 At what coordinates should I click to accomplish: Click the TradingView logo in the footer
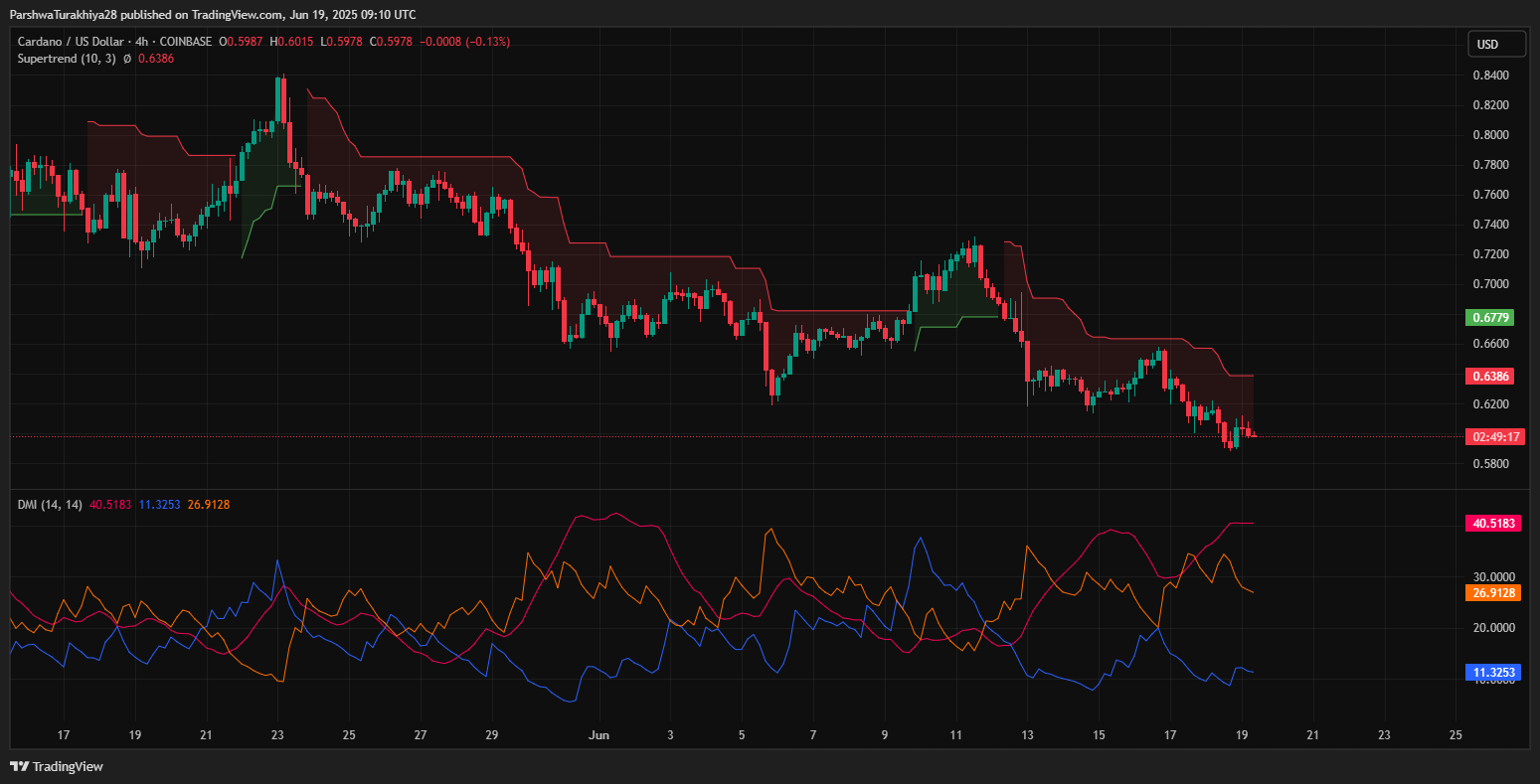click(57, 766)
